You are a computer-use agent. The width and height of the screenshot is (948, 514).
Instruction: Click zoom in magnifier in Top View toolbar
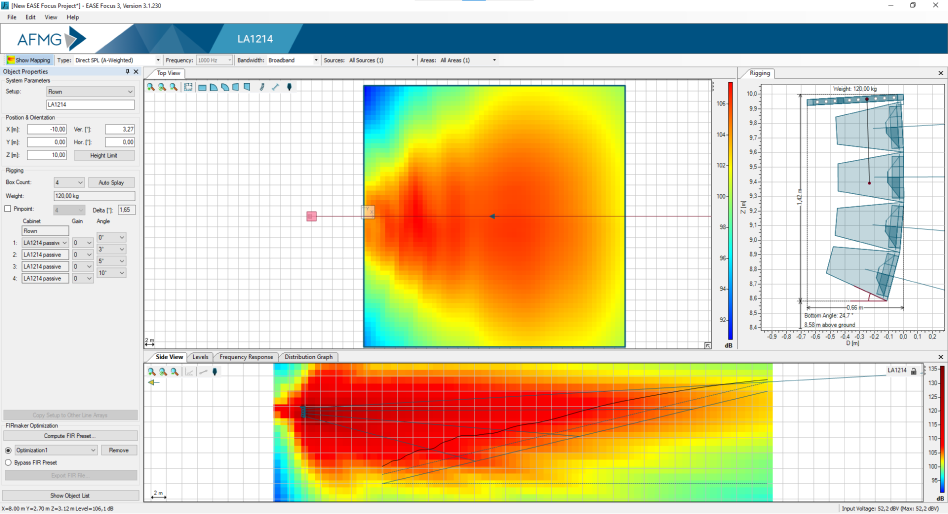point(151,87)
